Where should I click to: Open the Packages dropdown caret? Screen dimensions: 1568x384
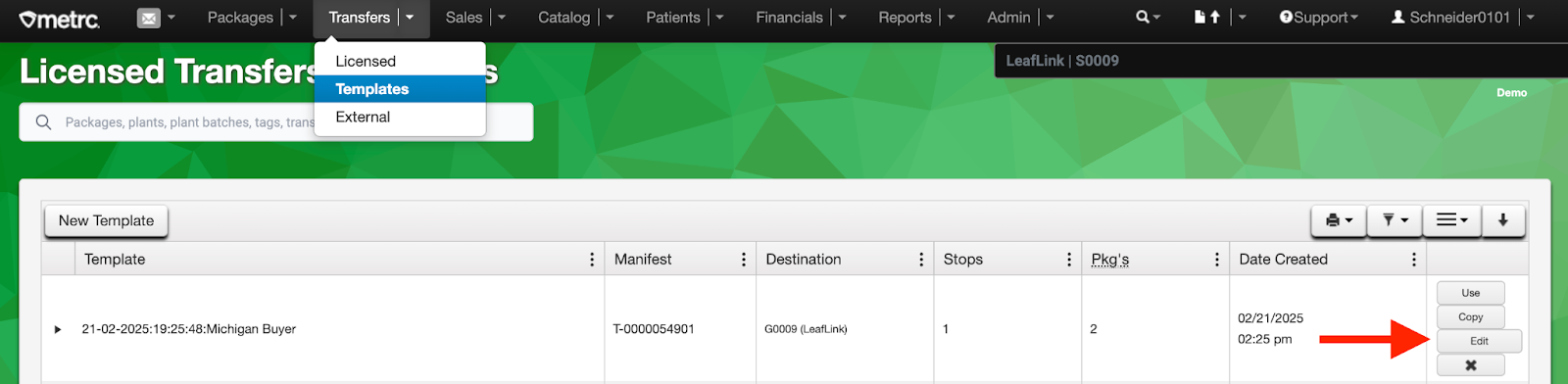[x=292, y=18]
